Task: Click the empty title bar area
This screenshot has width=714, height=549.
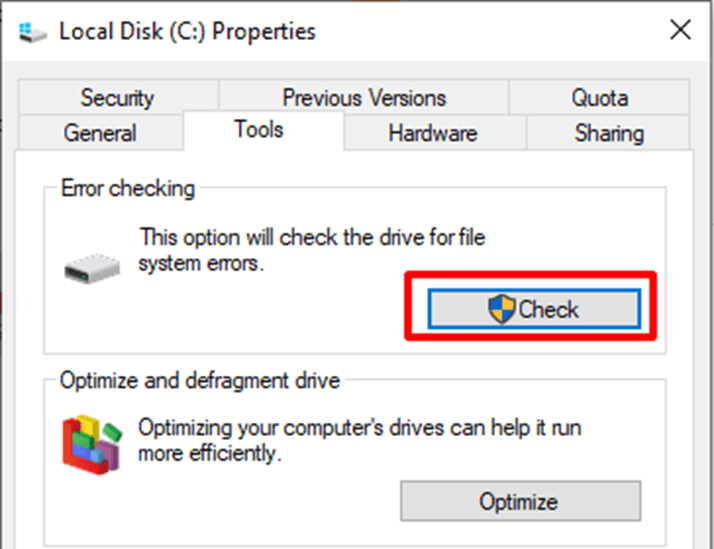Action: 480,30
